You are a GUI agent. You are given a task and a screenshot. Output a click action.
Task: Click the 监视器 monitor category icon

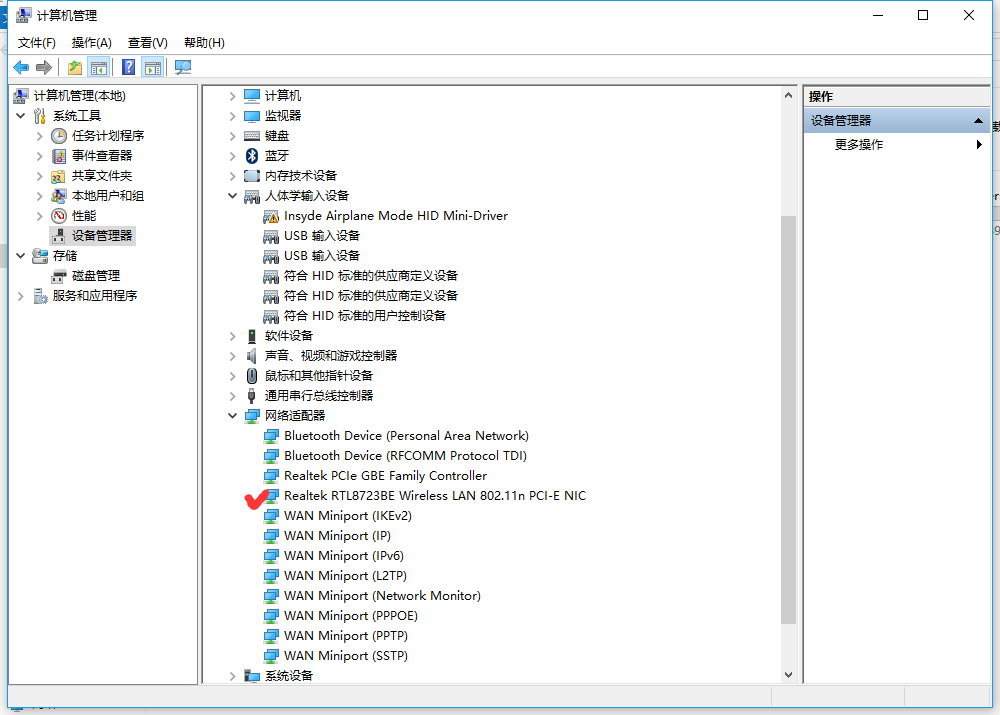[x=252, y=116]
